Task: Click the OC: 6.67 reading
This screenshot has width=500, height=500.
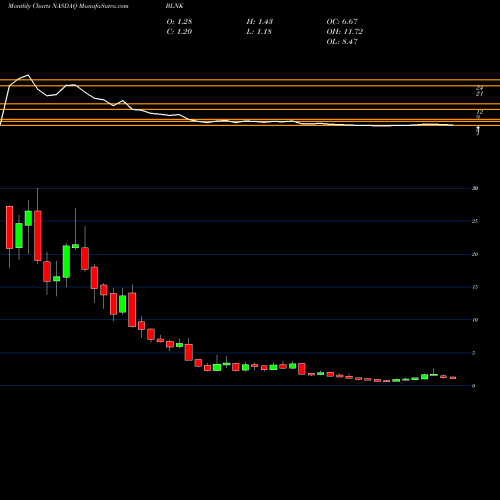Action: pyautogui.click(x=342, y=21)
